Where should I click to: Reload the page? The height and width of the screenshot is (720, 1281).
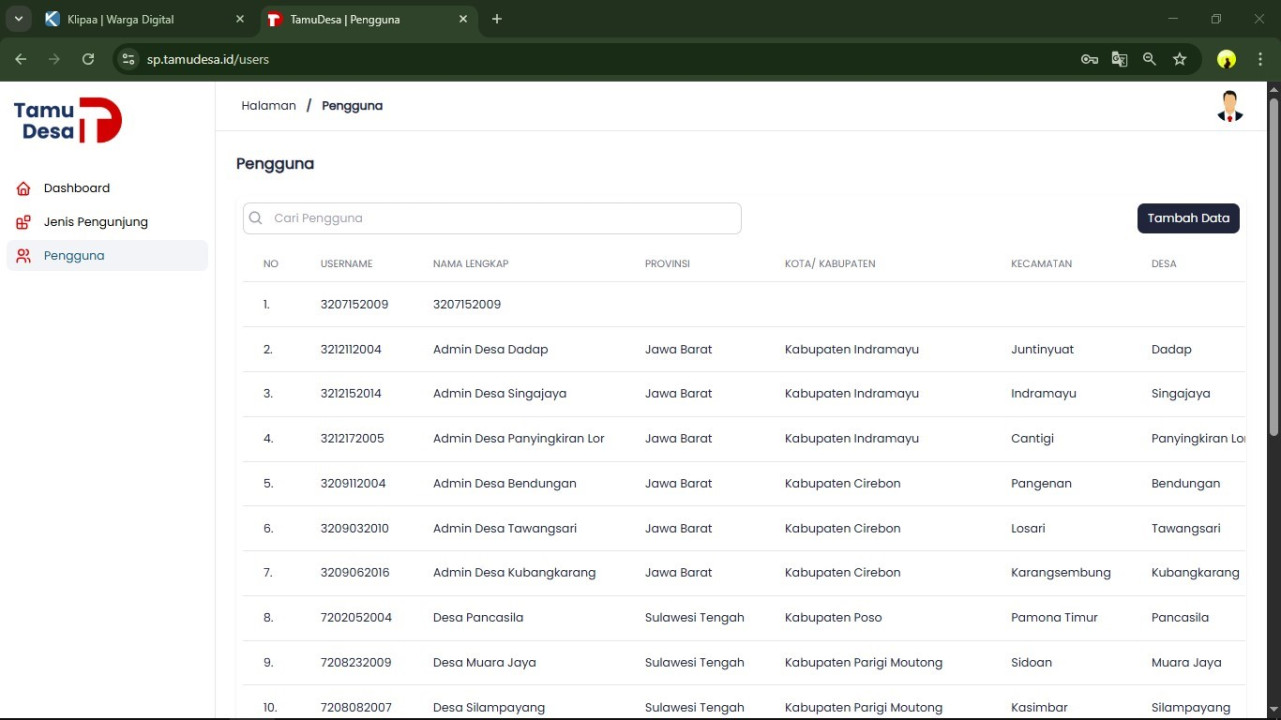[x=88, y=59]
